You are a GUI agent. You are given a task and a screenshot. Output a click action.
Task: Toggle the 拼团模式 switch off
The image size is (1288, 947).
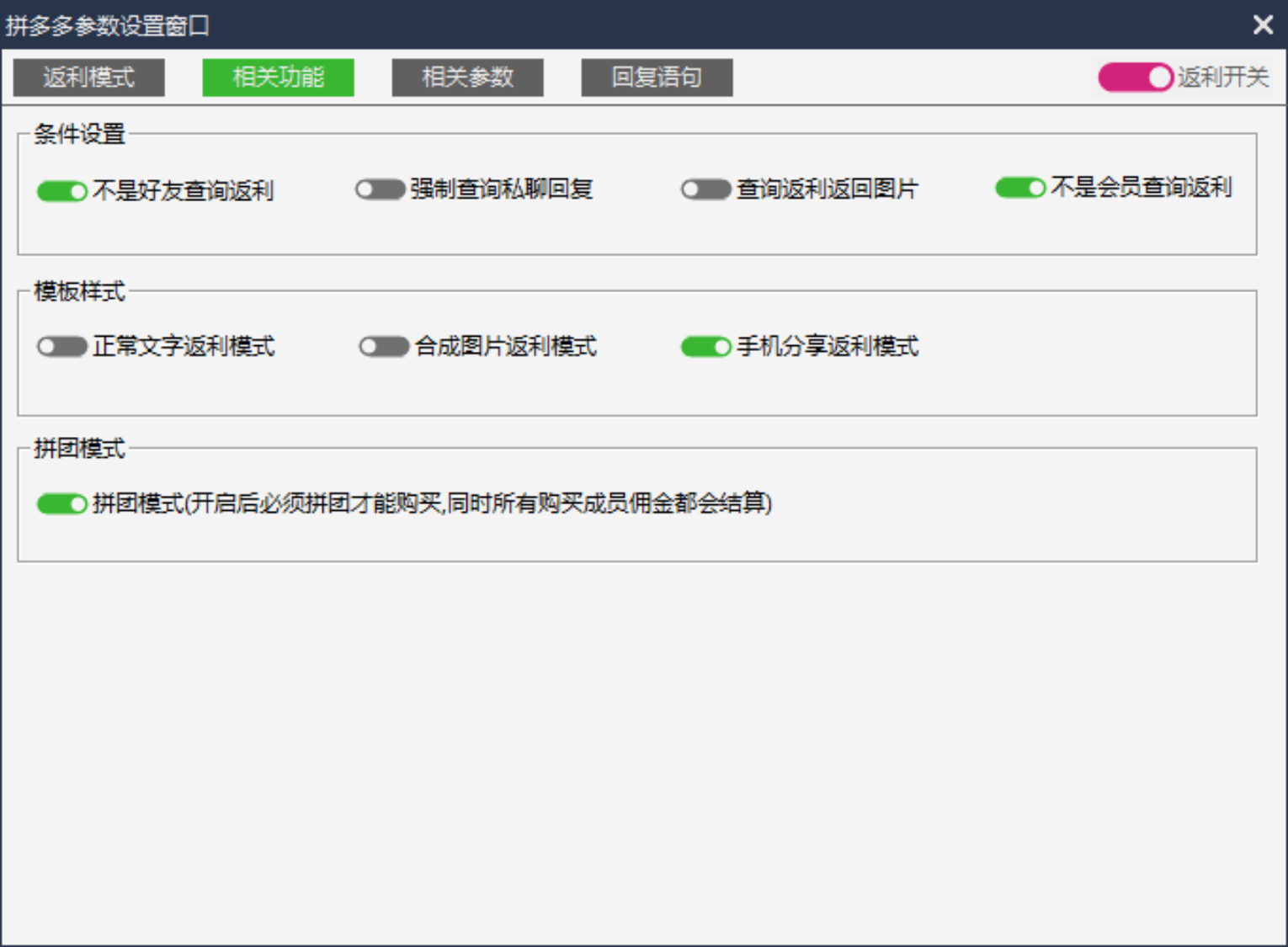tap(61, 503)
